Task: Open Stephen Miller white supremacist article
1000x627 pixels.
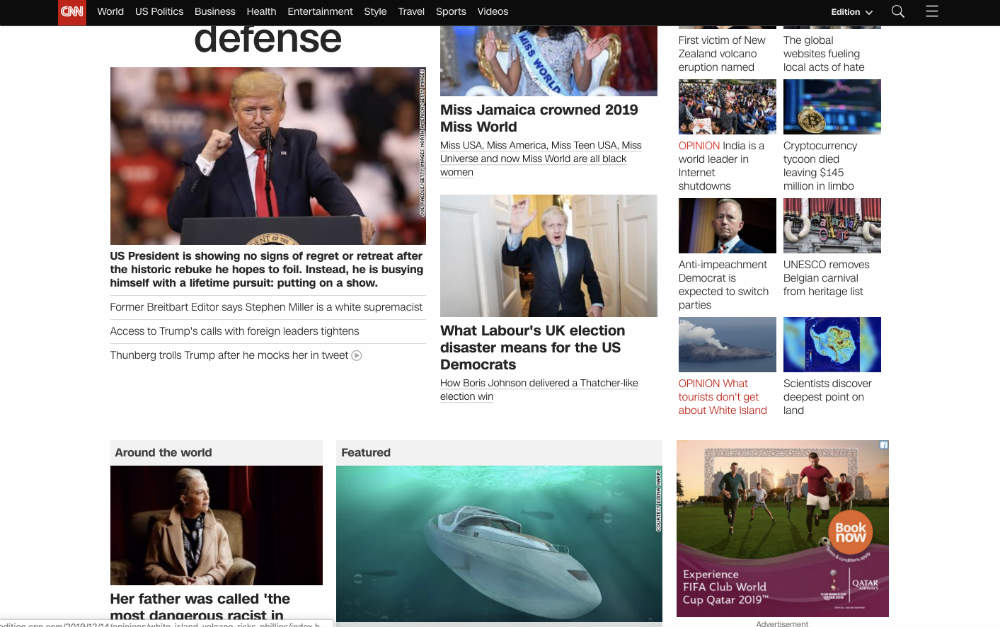Action: (x=266, y=307)
